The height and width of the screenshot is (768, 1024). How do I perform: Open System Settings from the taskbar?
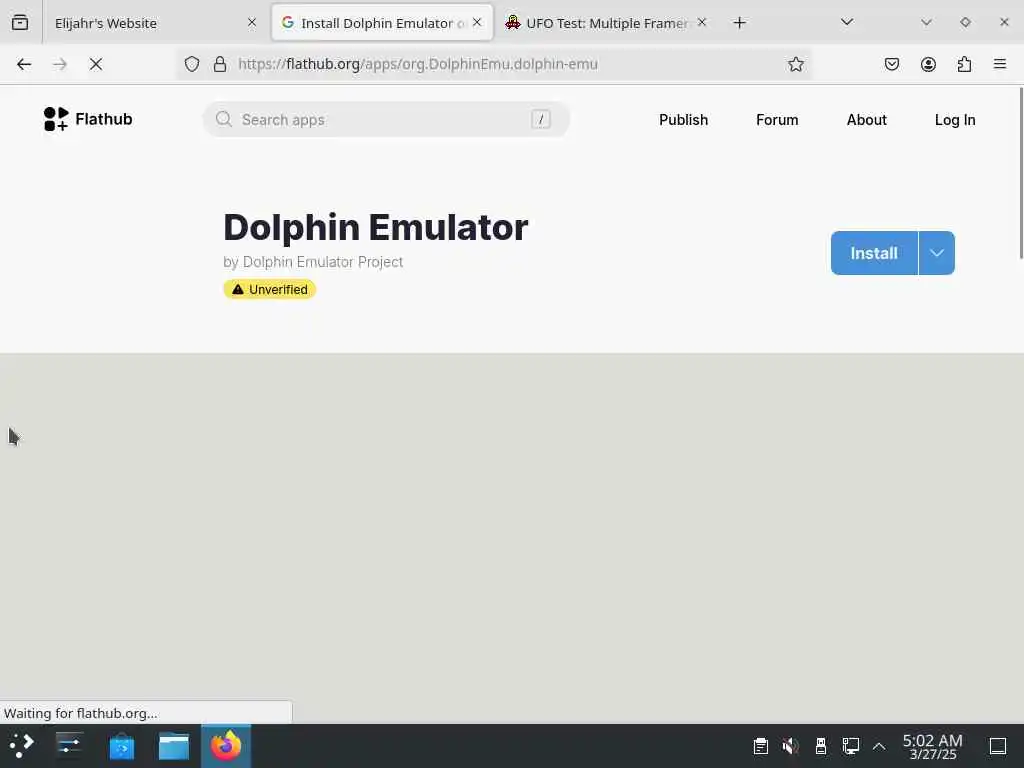pyautogui.click(x=69, y=746)
